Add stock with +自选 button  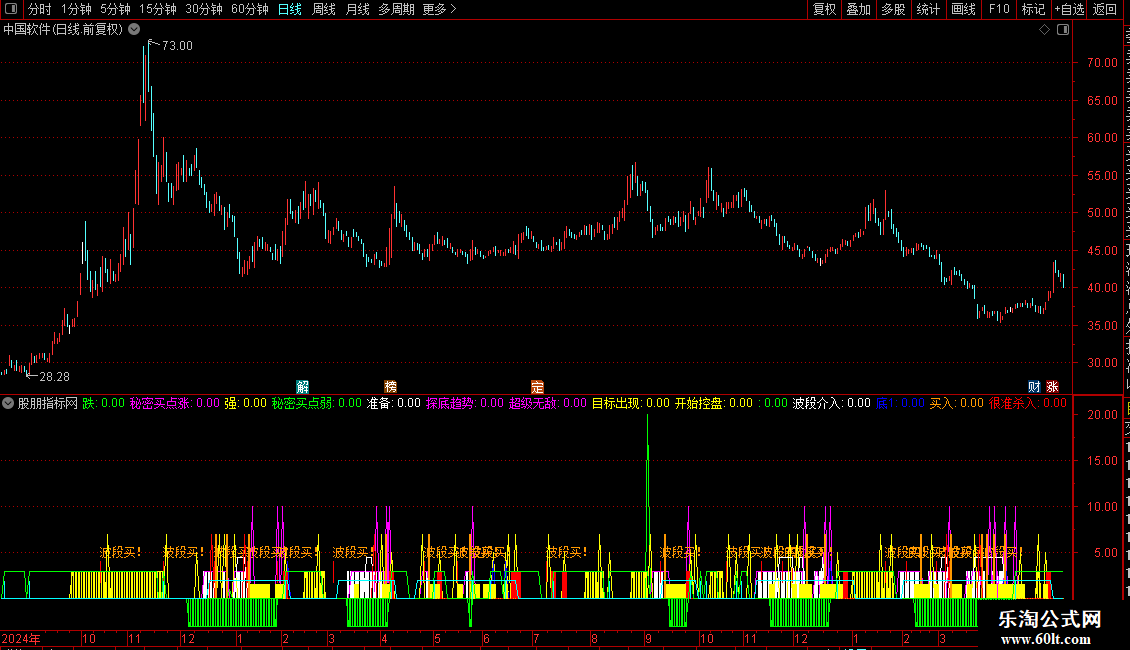[1069, 9]
